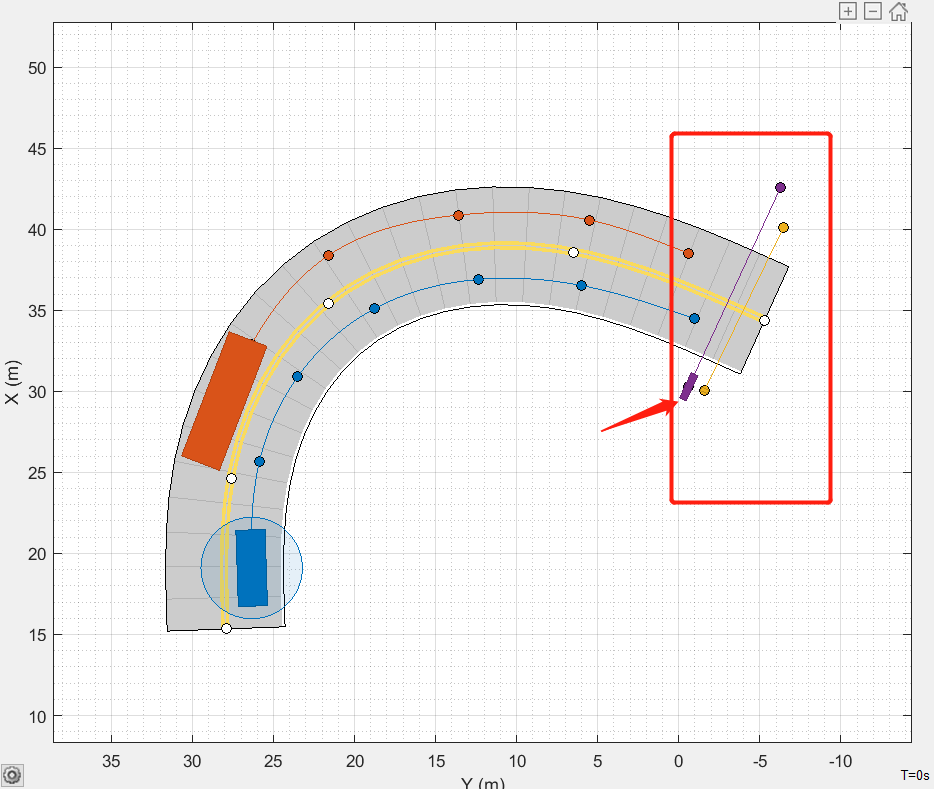Click the -5 tick label

coord(759,761)
